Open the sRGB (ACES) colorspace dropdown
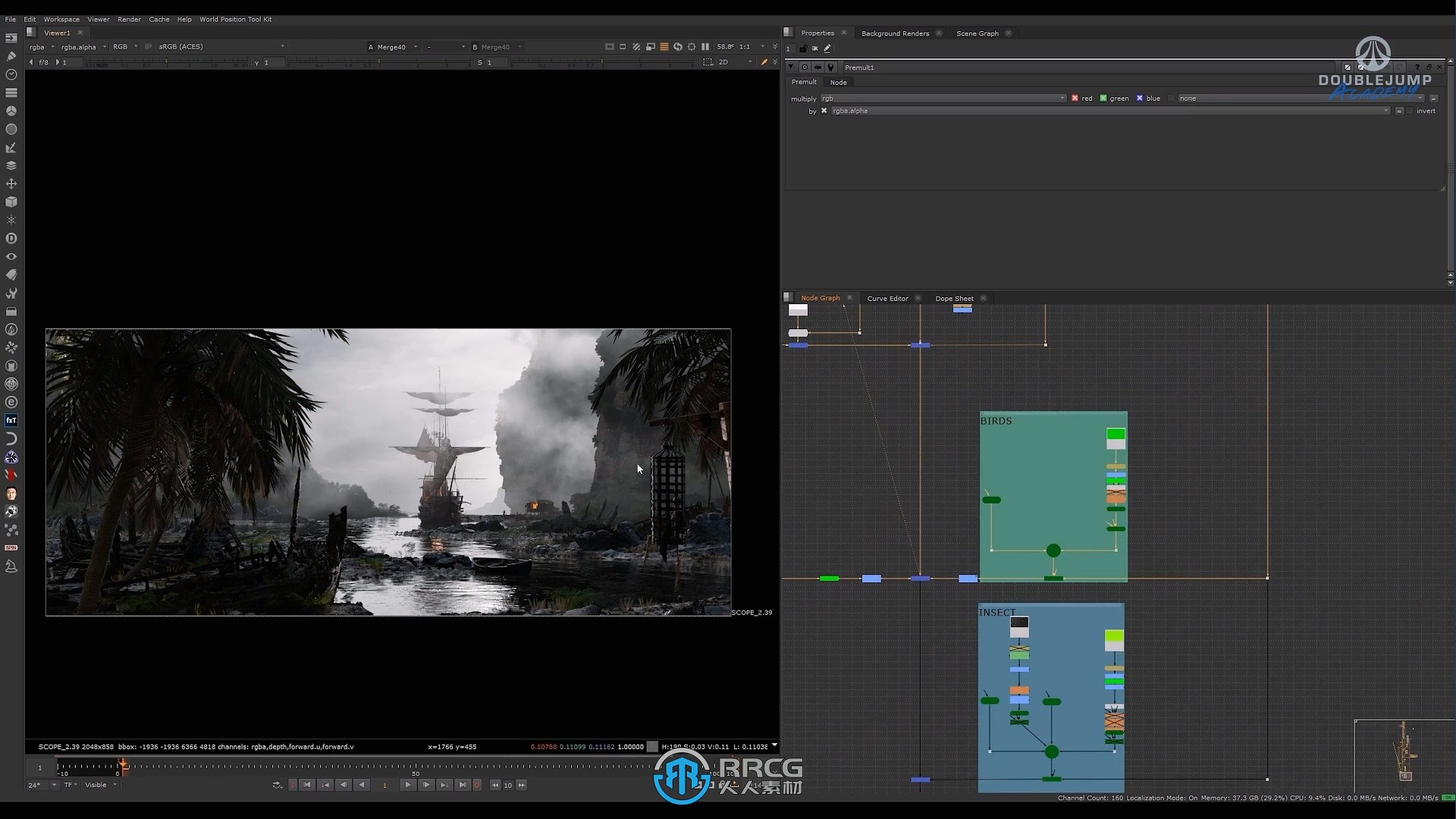Image resolution: width=1456 pixels, height=819 pixels. pyautogui.click(x=221, y=47)
